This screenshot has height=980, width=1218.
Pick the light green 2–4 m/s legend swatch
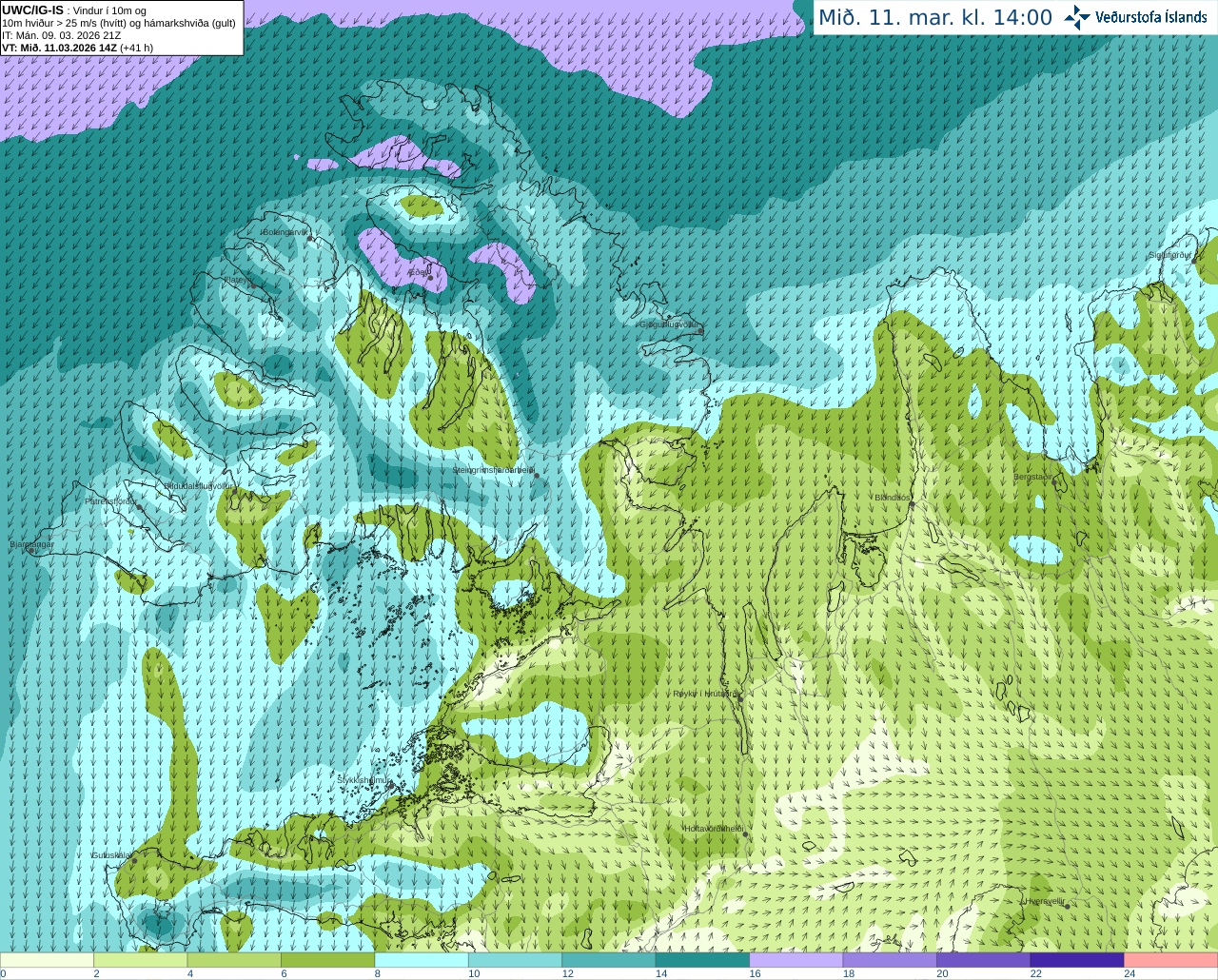coord(141,960)
